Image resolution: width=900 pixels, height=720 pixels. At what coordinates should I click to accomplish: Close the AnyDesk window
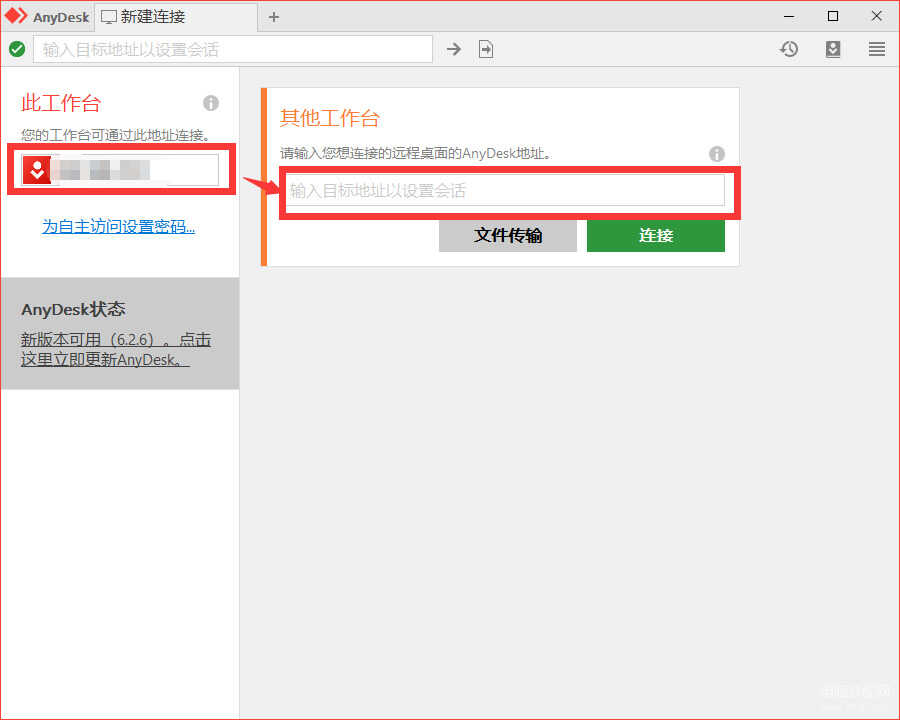point(876,17)
